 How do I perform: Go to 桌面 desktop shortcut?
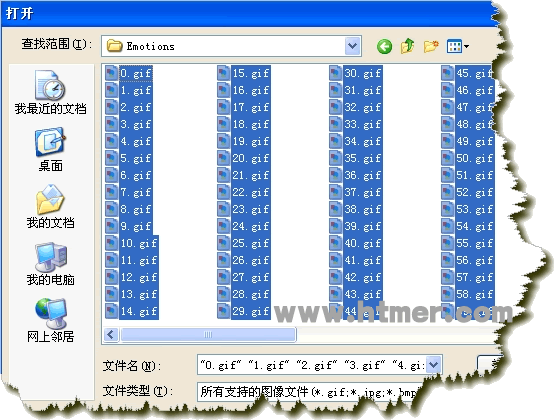point(50,149)
